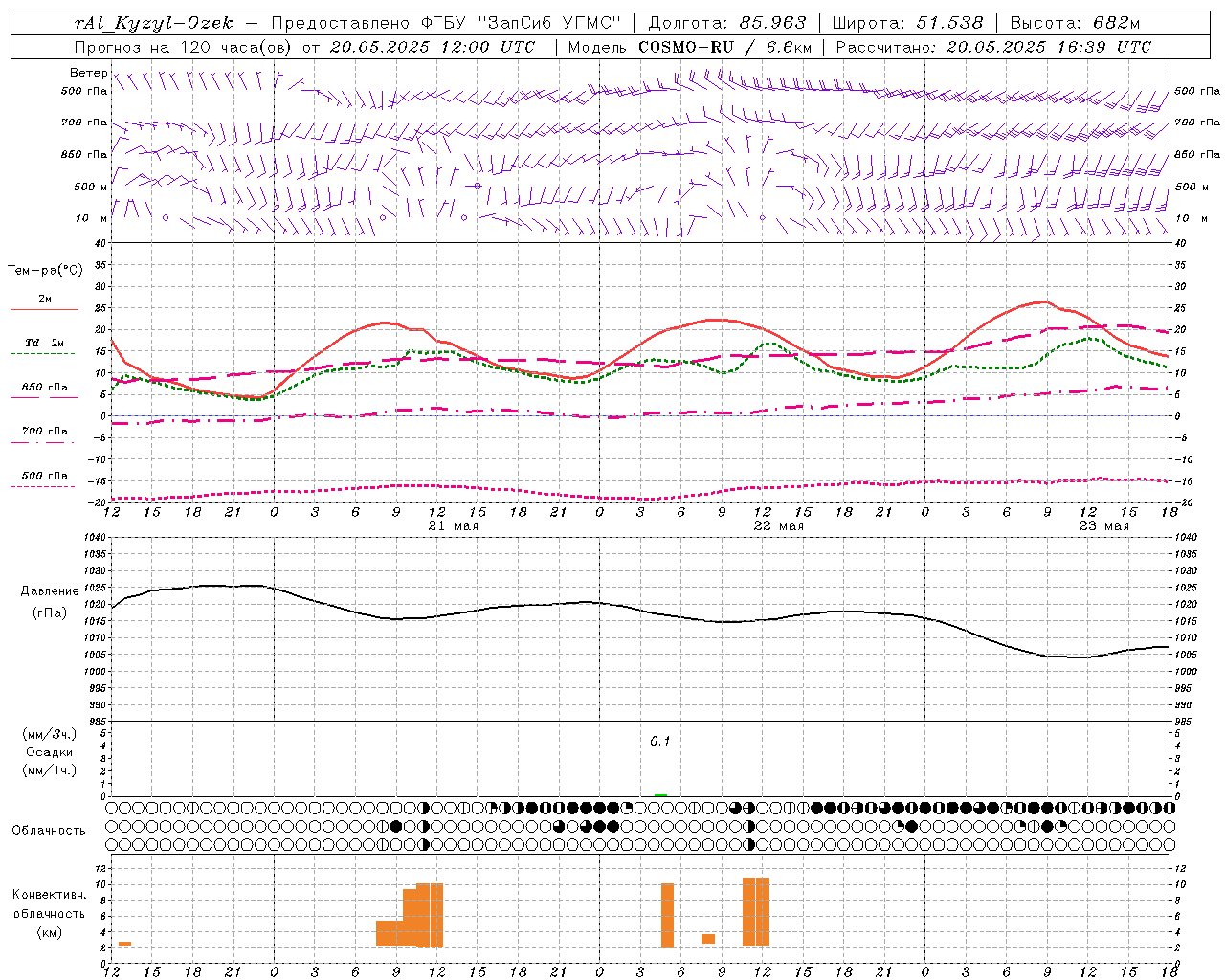1225x980 pixels.
Task: Click the Осадки panel label
Action: (x=50, y=752)
